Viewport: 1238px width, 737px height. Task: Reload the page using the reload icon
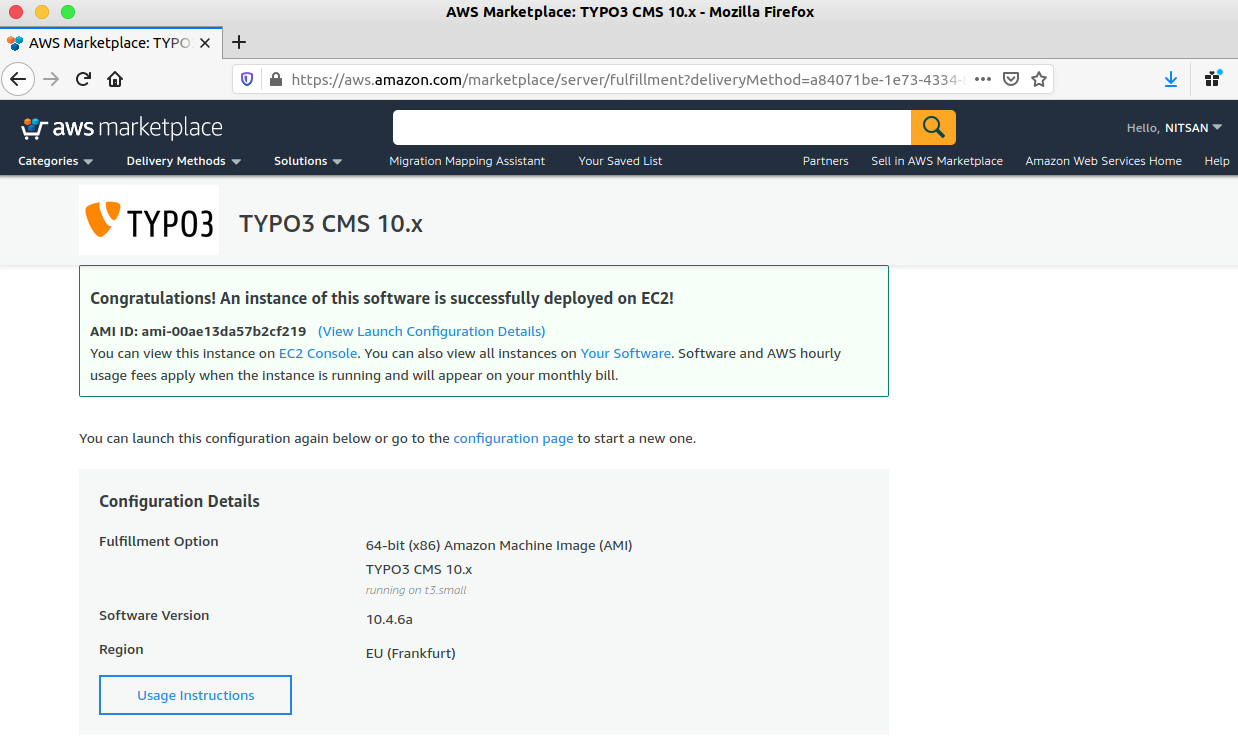[x=83, y=78]
